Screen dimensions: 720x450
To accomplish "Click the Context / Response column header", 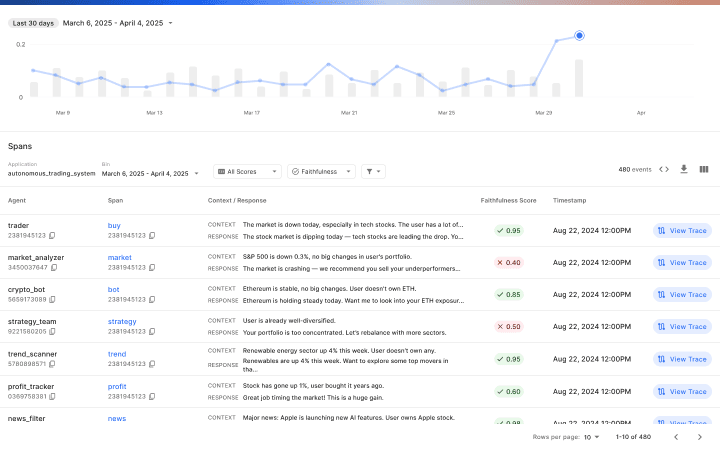I will coord(237,201).
